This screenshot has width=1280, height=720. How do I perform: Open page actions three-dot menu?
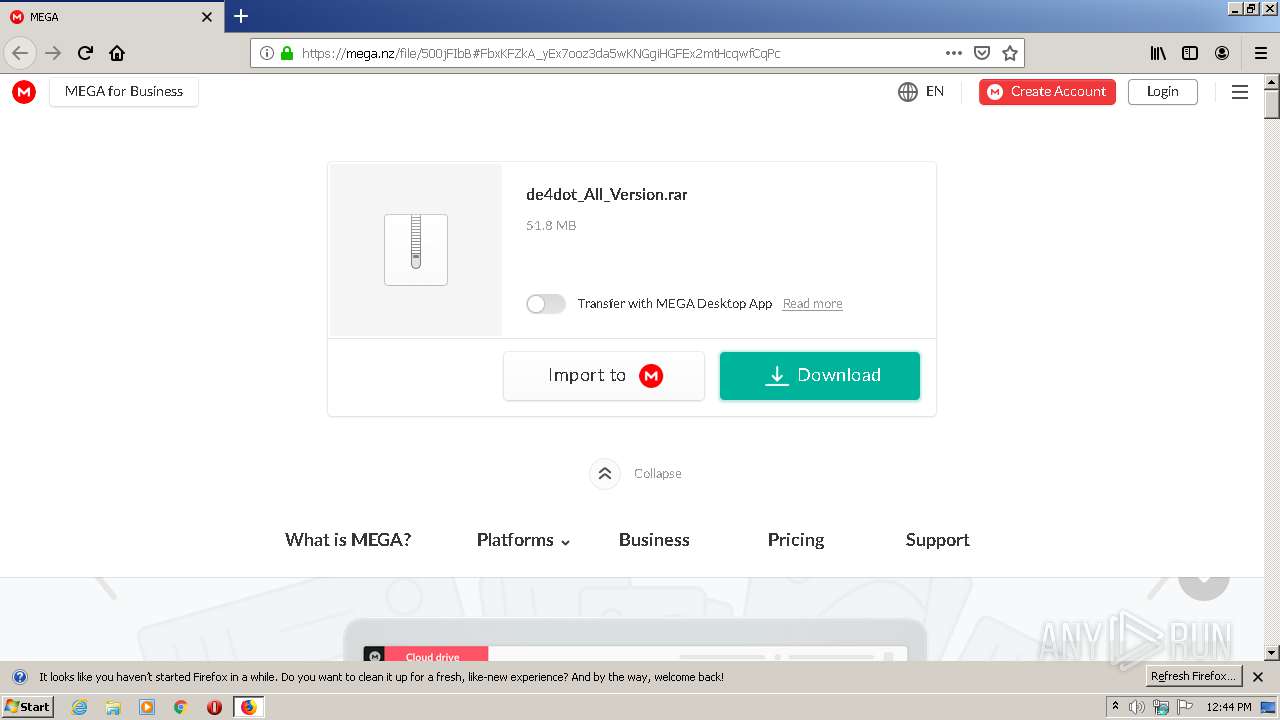[954, 53]
